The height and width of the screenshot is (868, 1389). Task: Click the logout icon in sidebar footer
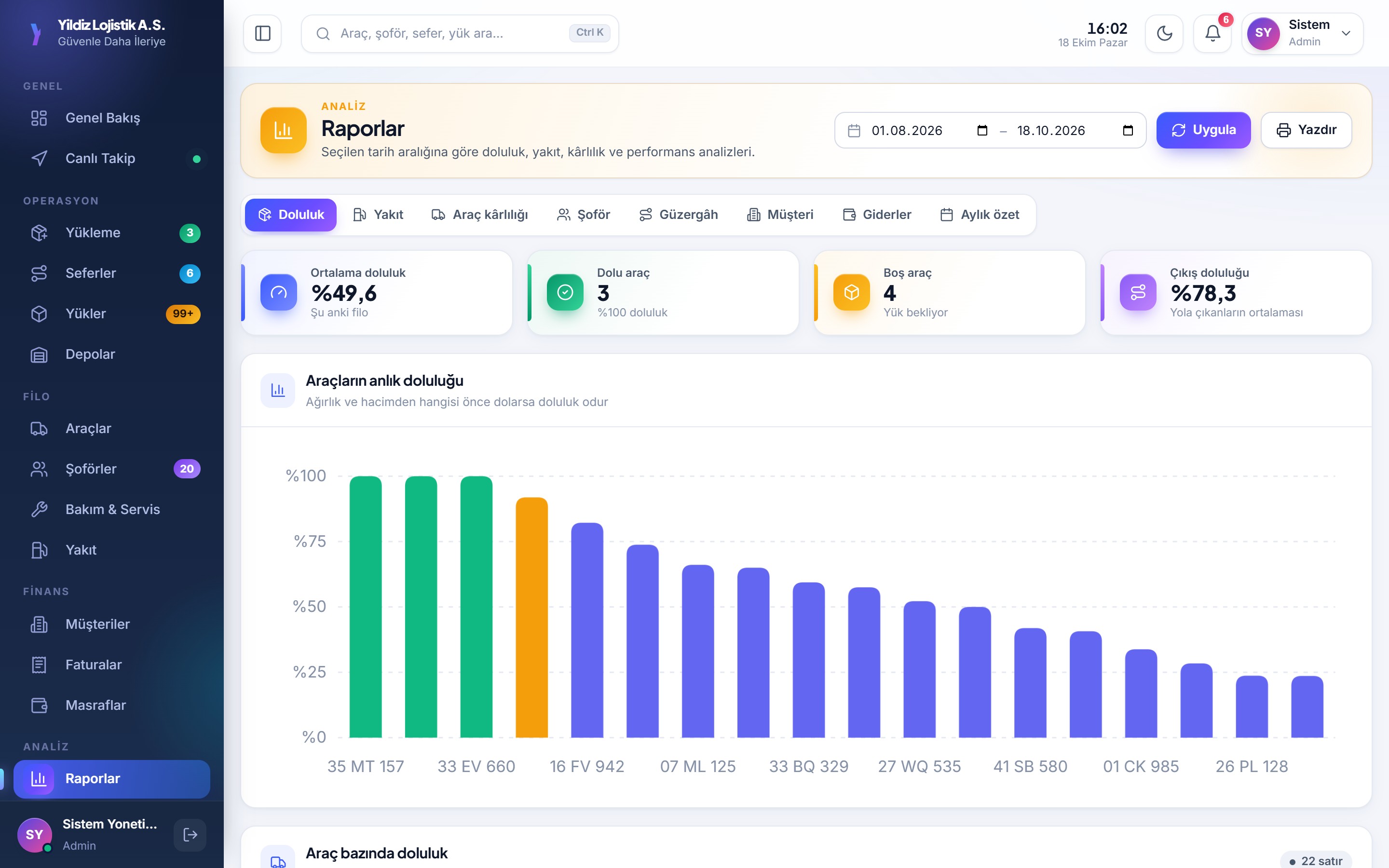point(190,835)
